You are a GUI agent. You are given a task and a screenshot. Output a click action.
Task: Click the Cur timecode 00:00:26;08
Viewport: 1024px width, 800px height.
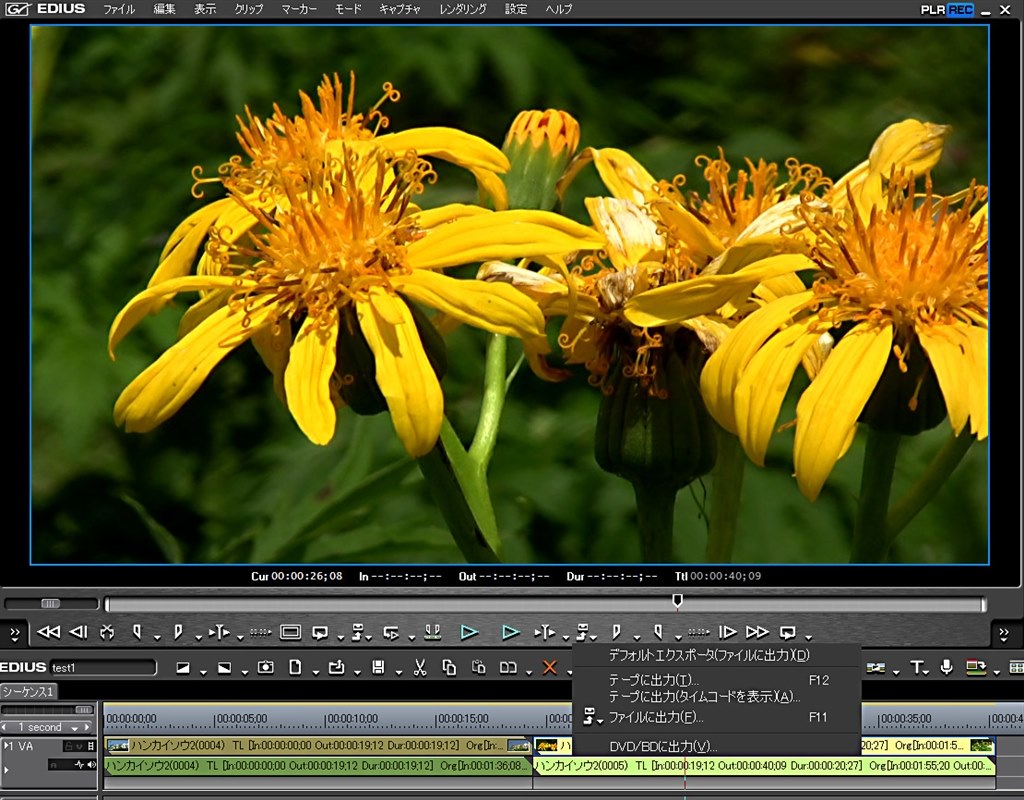[307, 576]
